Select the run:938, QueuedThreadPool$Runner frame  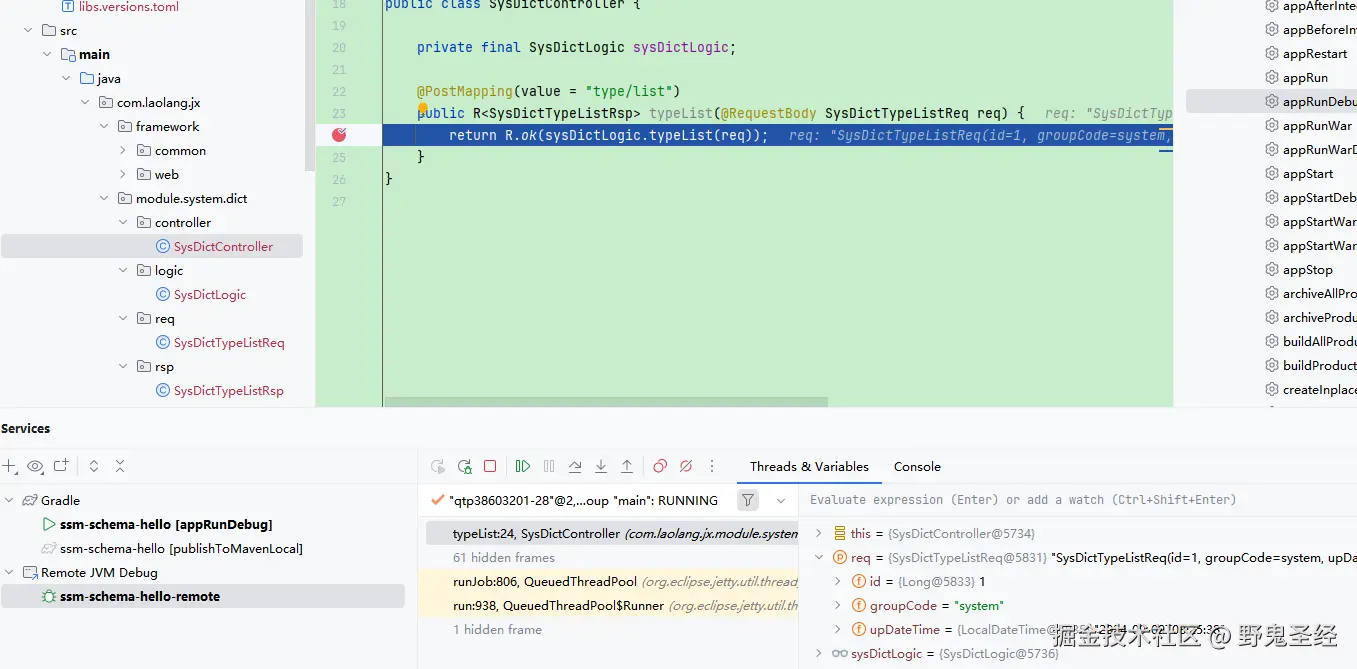[612, 606]
